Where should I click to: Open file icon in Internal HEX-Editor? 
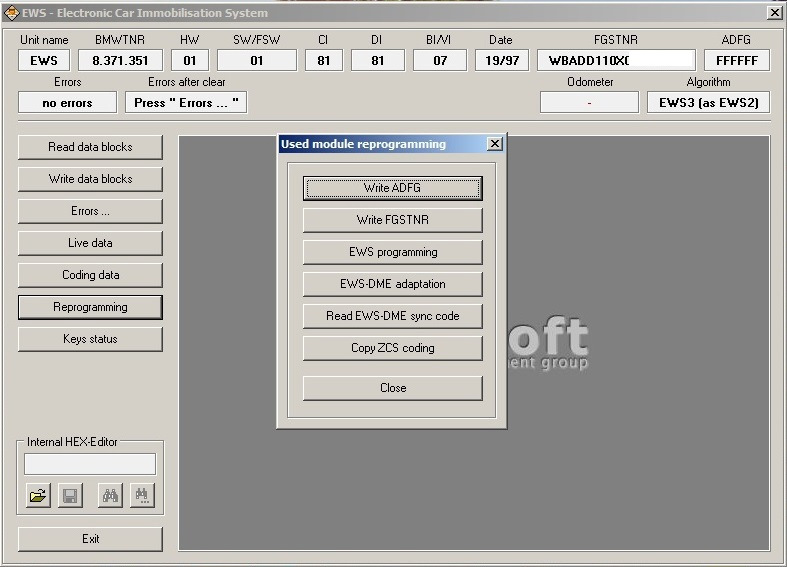[x=38, y=496]
